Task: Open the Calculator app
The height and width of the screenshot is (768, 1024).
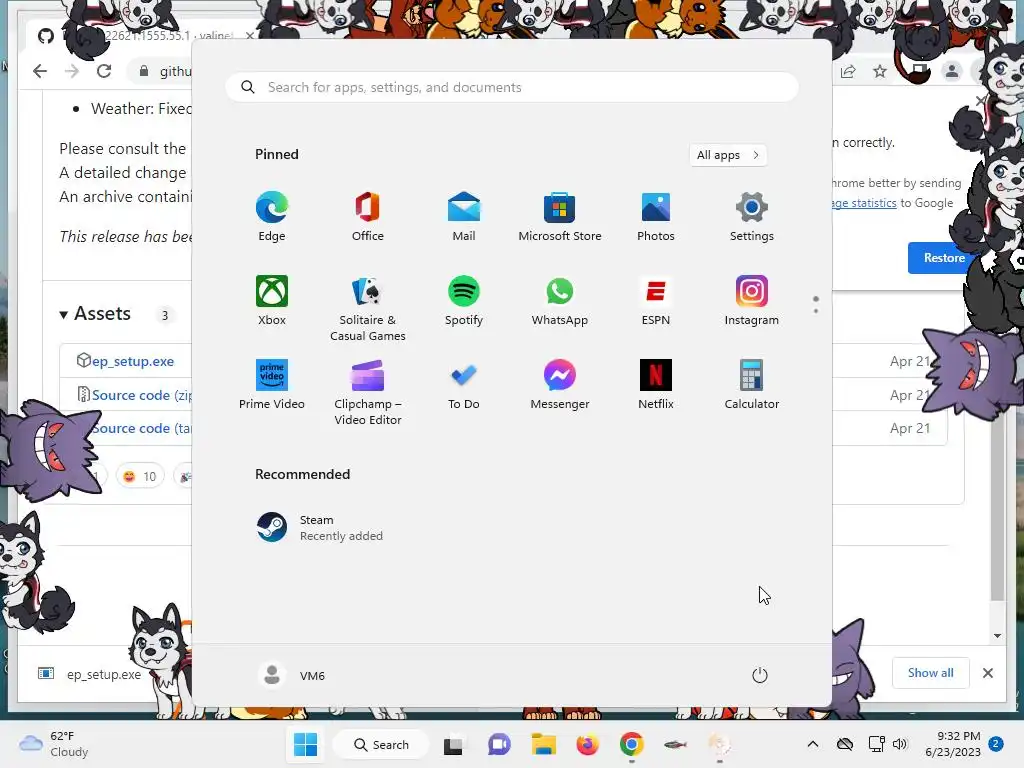Action: pos(752,385)
